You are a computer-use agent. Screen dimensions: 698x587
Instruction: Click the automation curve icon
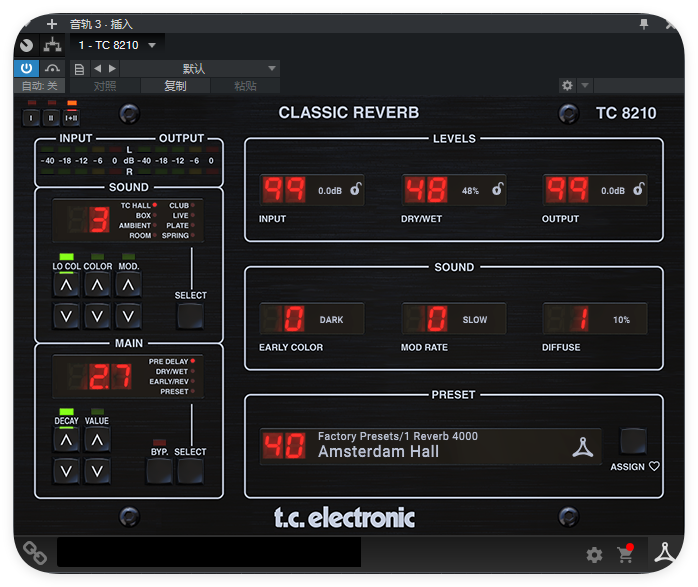[52, 69]
